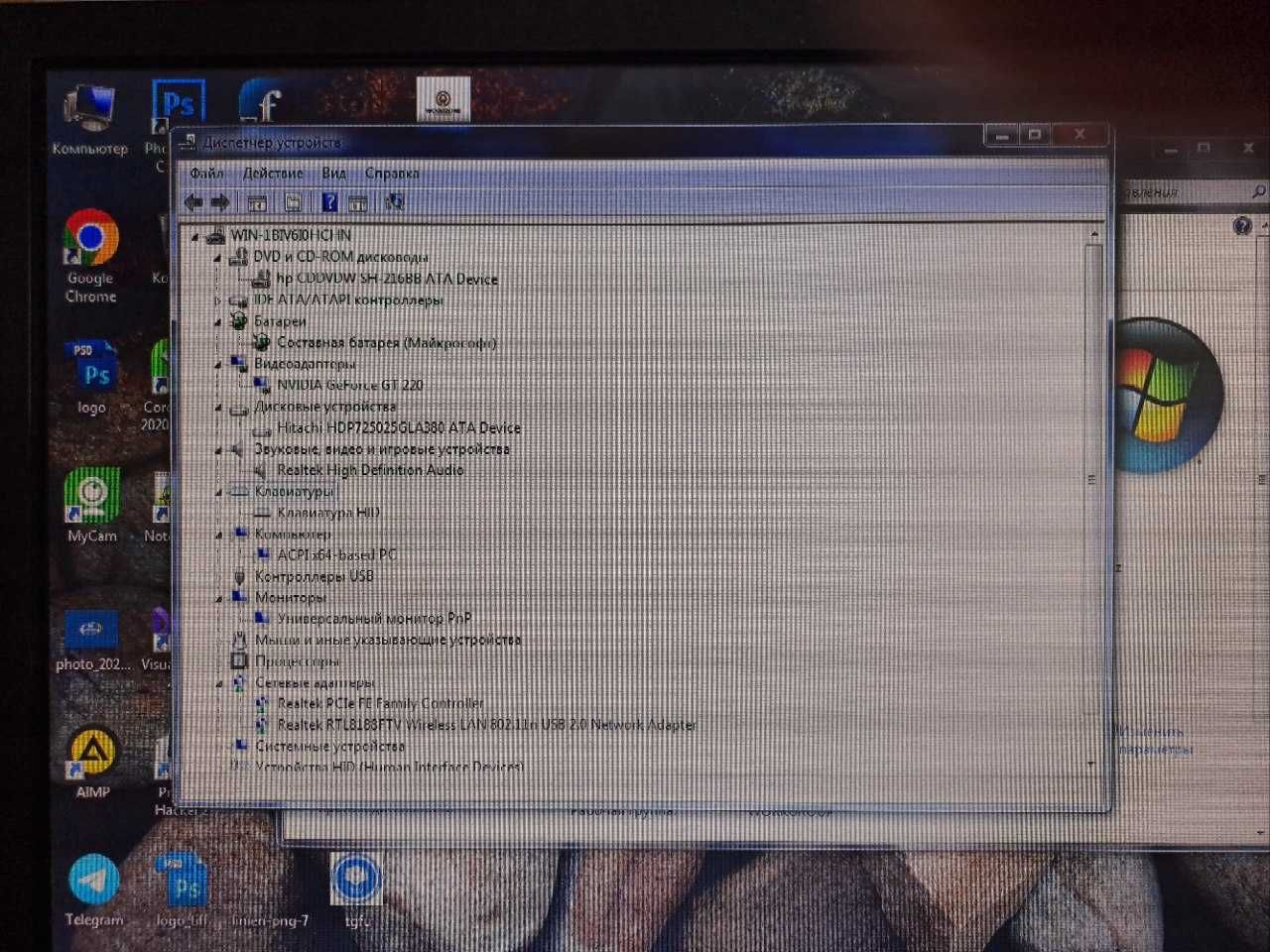Open tgfv desktop icon

pyautogui.click(x=356, y=891)
